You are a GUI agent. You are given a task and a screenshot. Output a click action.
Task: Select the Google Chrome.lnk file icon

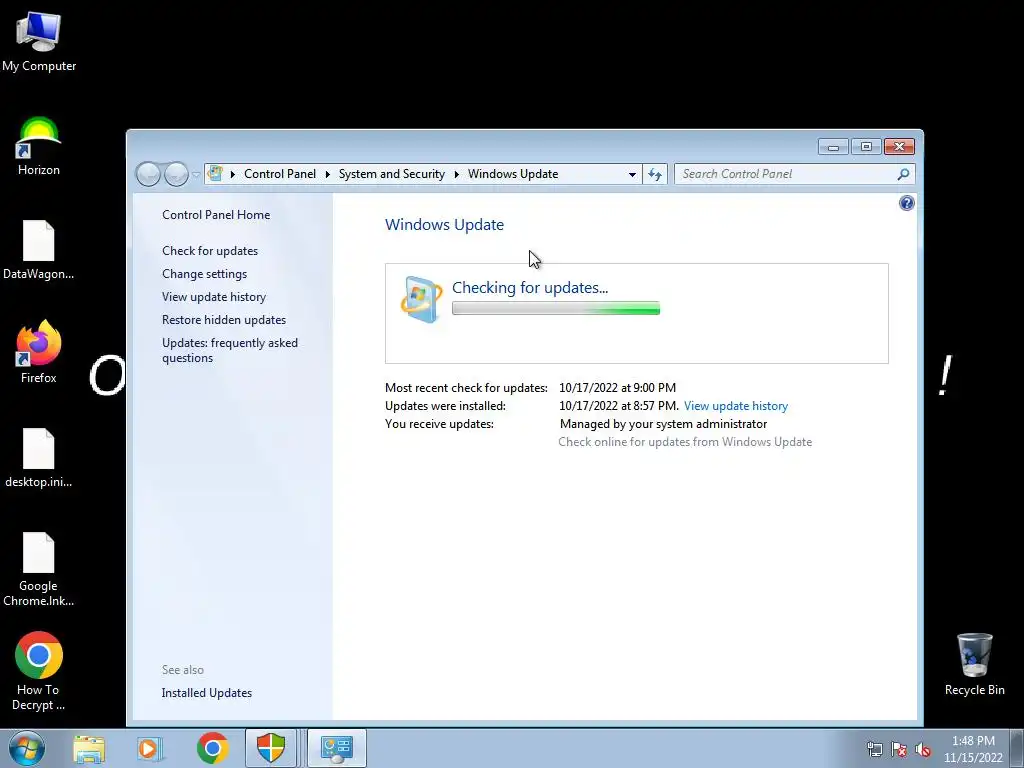pos(39,569)
